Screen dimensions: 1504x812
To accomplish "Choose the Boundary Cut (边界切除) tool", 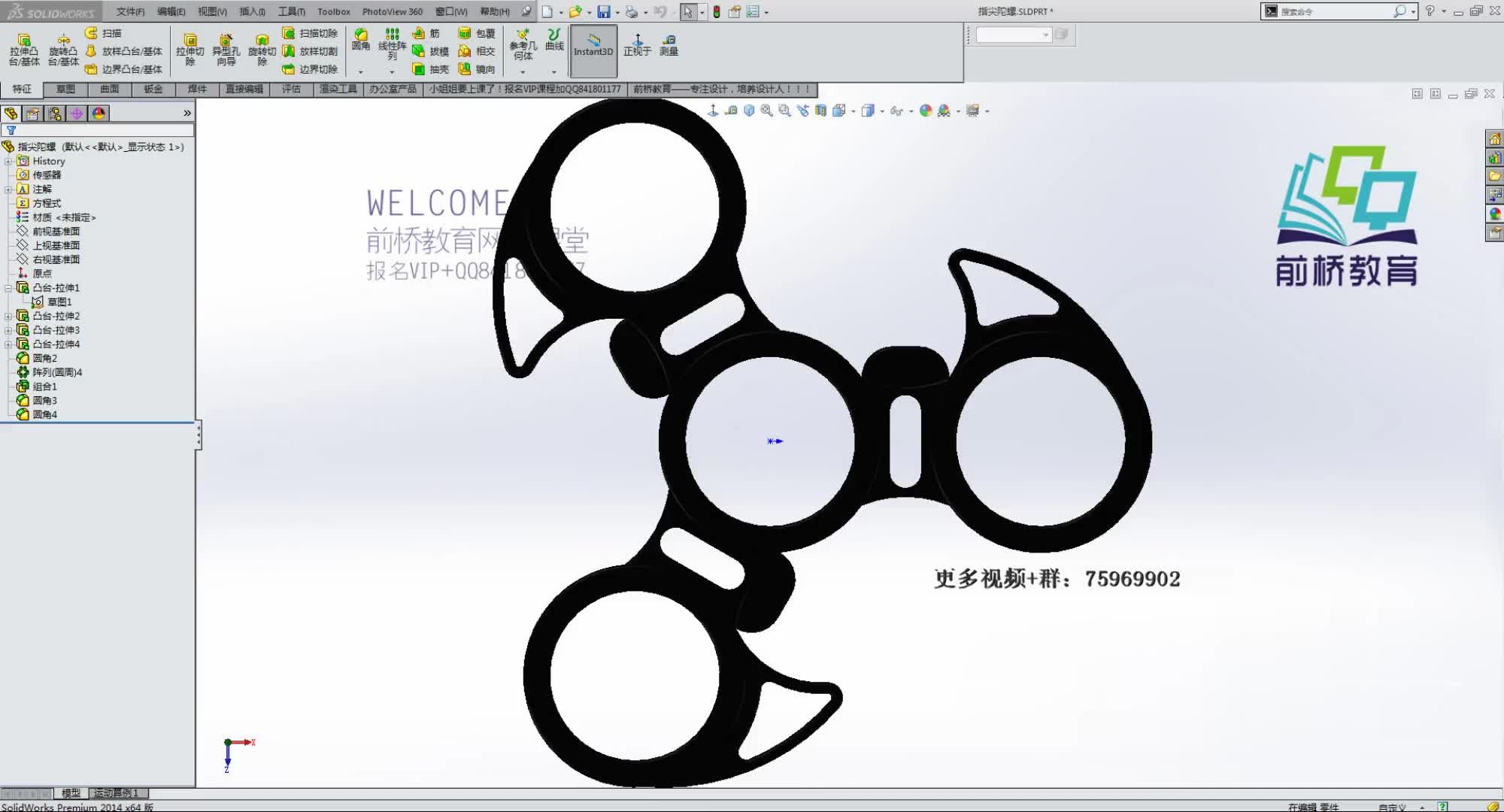I will pos(310,69).
